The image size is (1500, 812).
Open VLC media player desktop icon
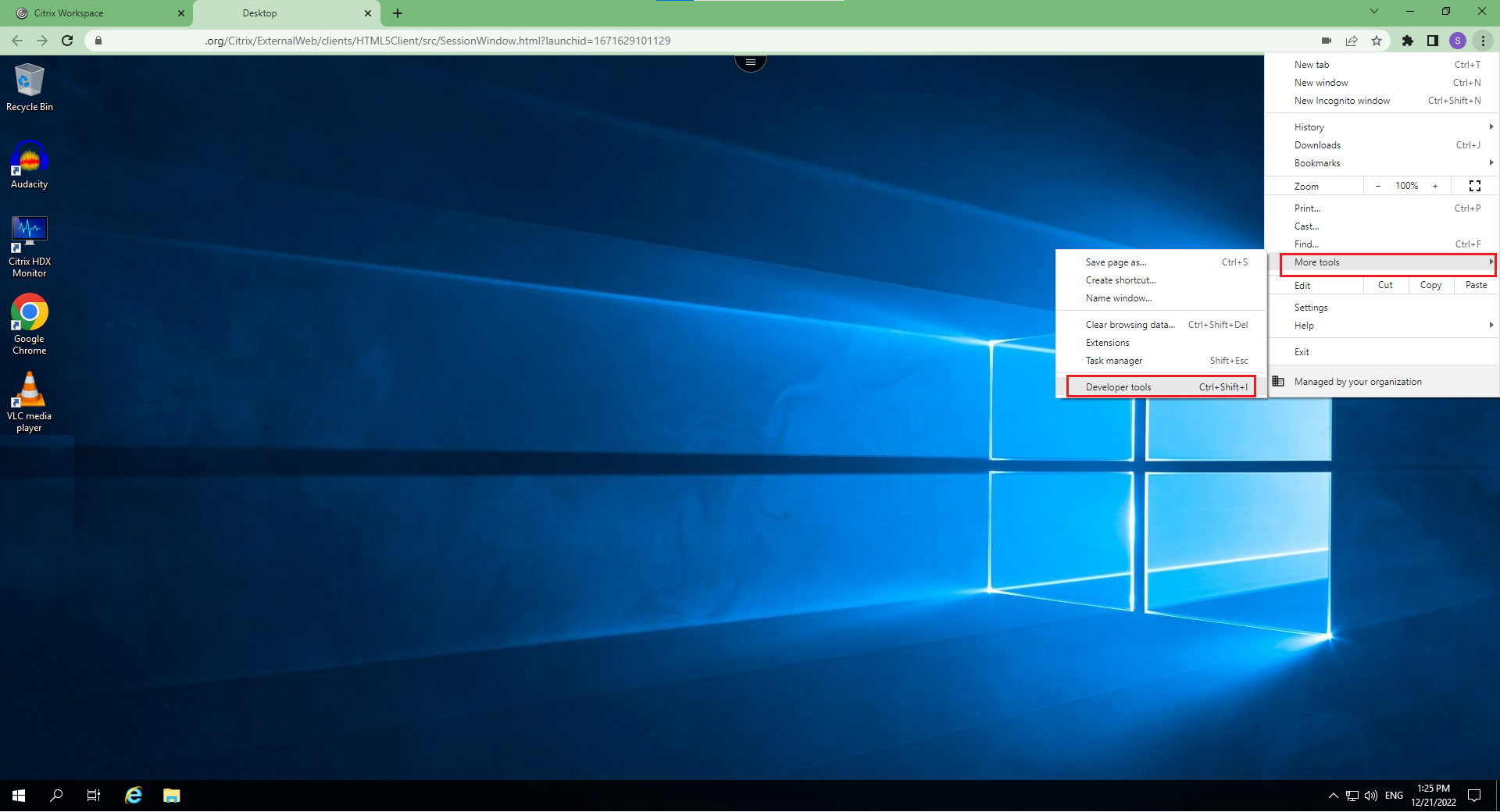pyautogui.click(x=30, y=401)
